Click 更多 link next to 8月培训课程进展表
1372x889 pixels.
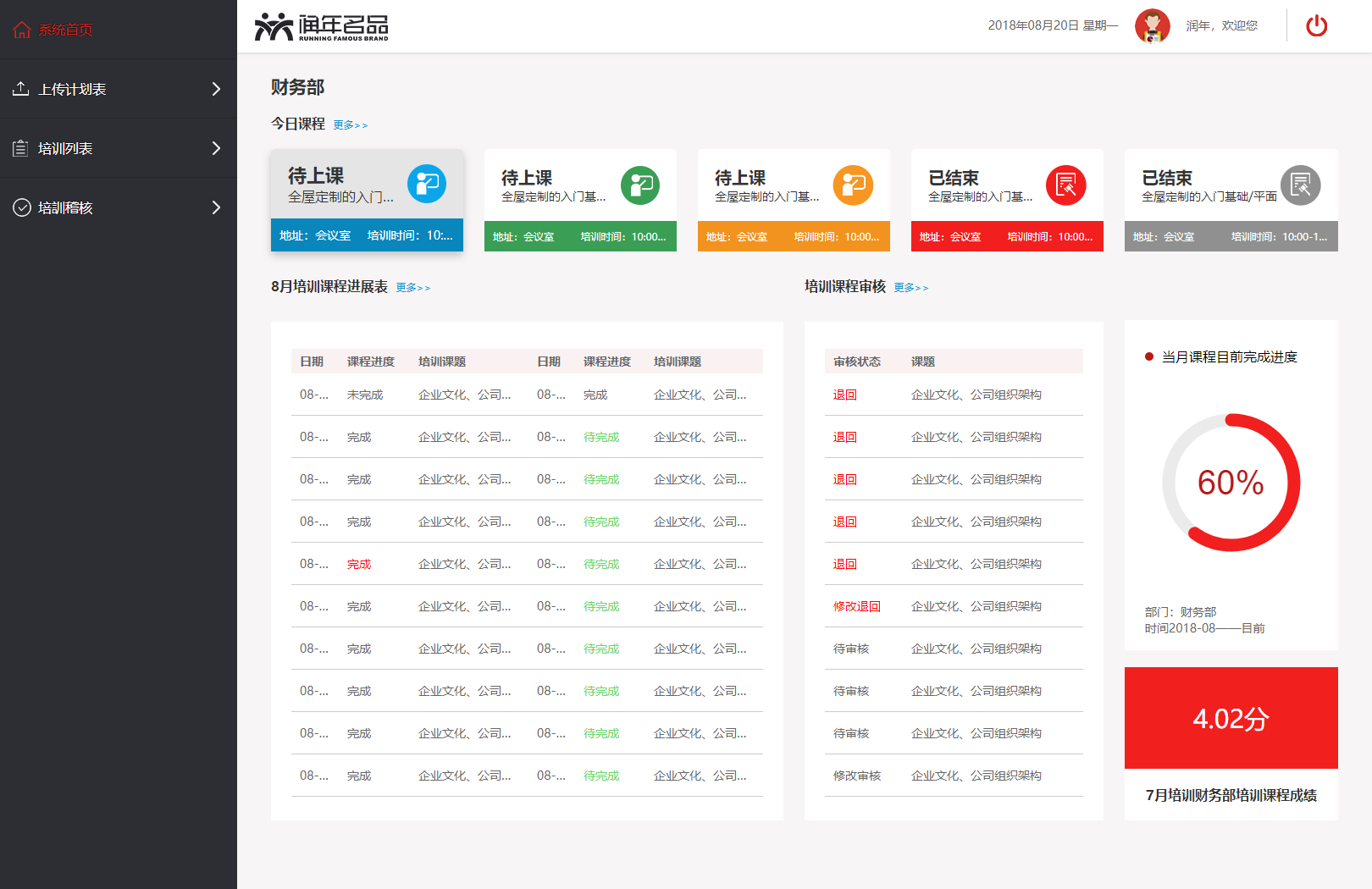click(412, 288)
